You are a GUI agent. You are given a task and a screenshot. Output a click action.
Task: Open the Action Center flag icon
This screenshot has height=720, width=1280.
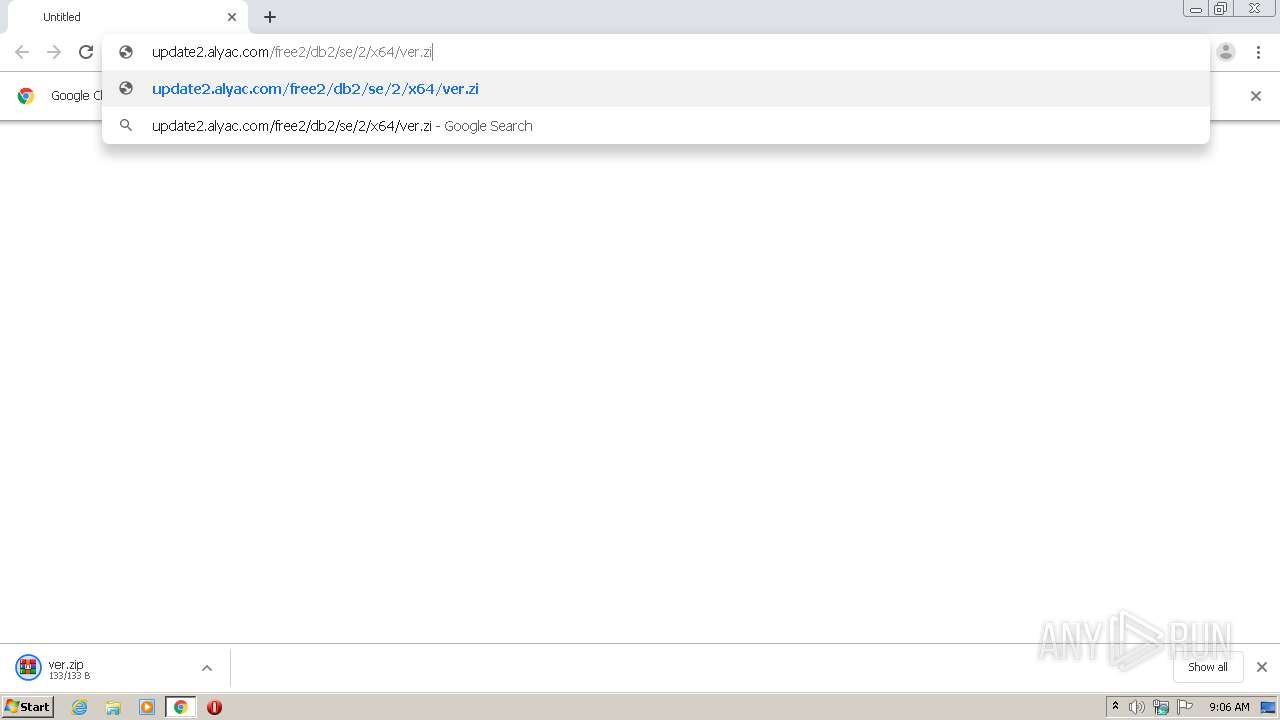click(x=1185, y=707)
